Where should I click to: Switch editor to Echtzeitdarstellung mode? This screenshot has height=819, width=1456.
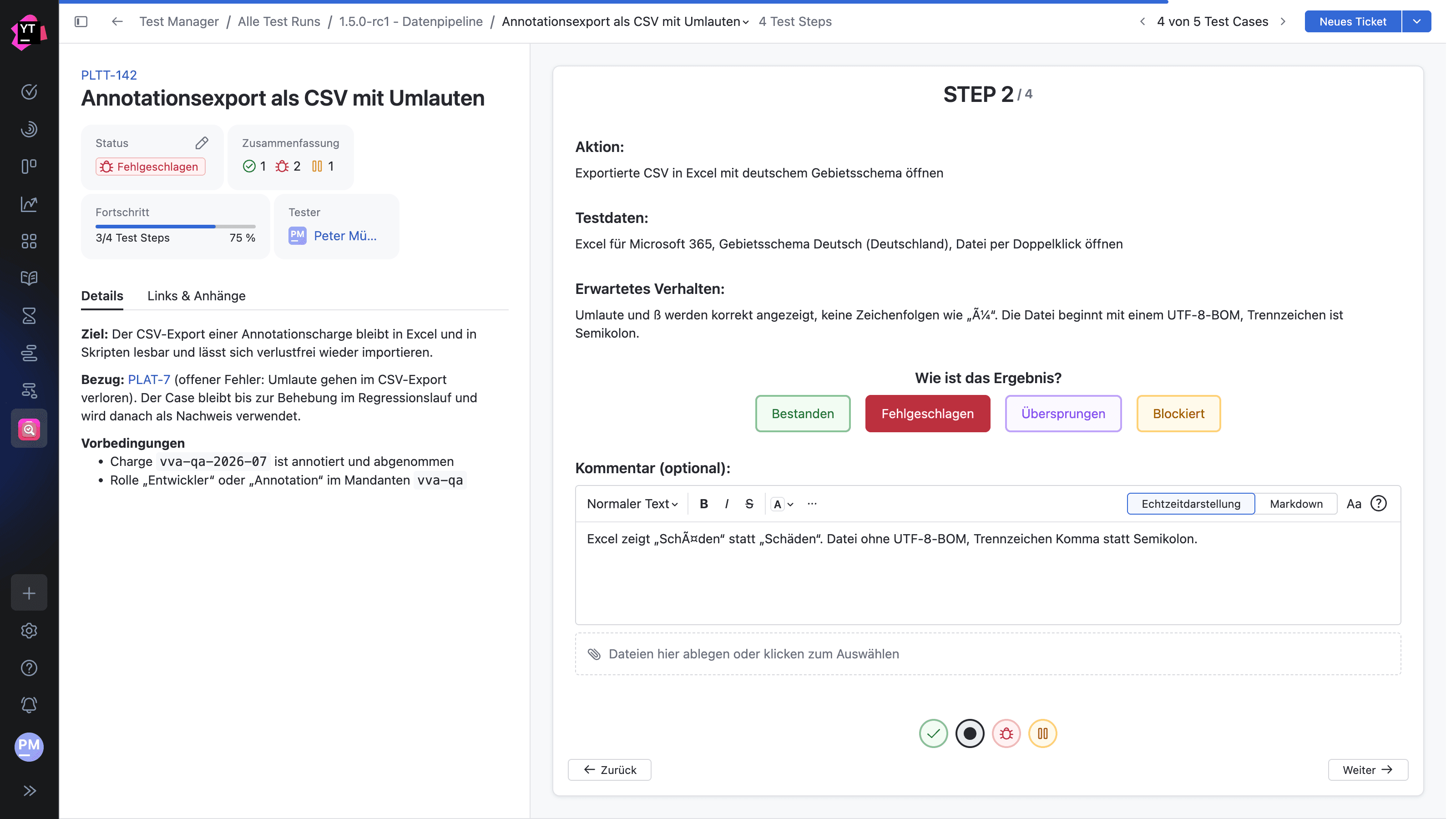1191,504
